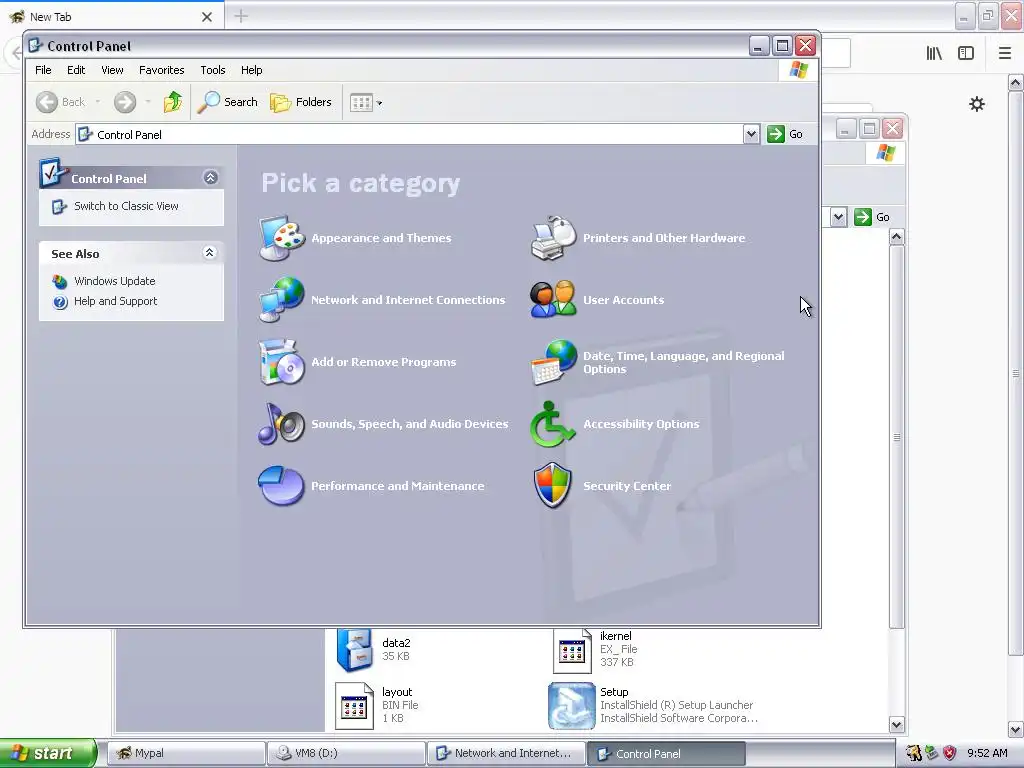
Task: Expand address dropdown in the background Explorer window
Action: coord(839,217)
